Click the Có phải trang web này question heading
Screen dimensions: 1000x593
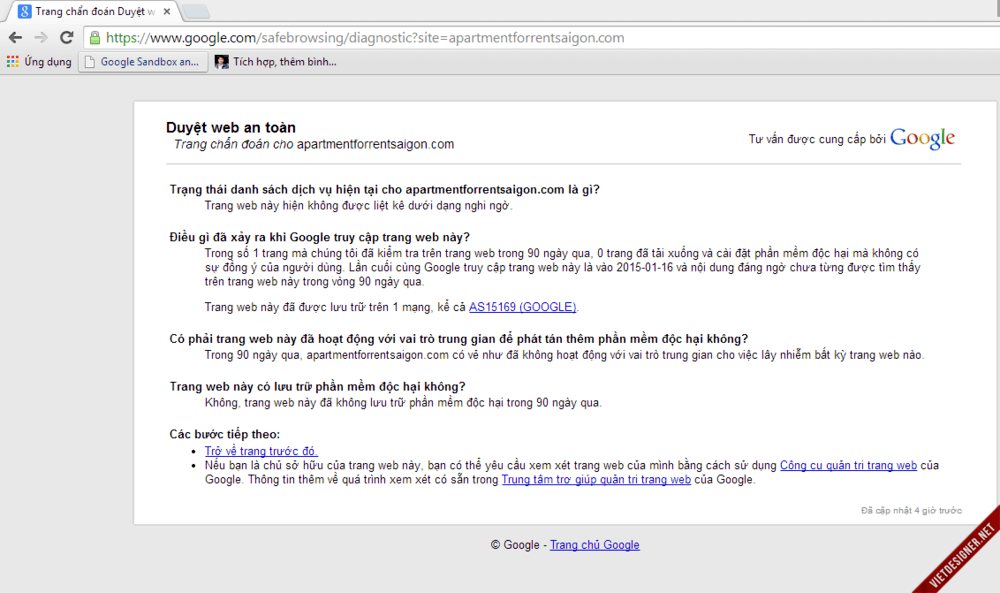pyautogui.click(x=459, y=339)
